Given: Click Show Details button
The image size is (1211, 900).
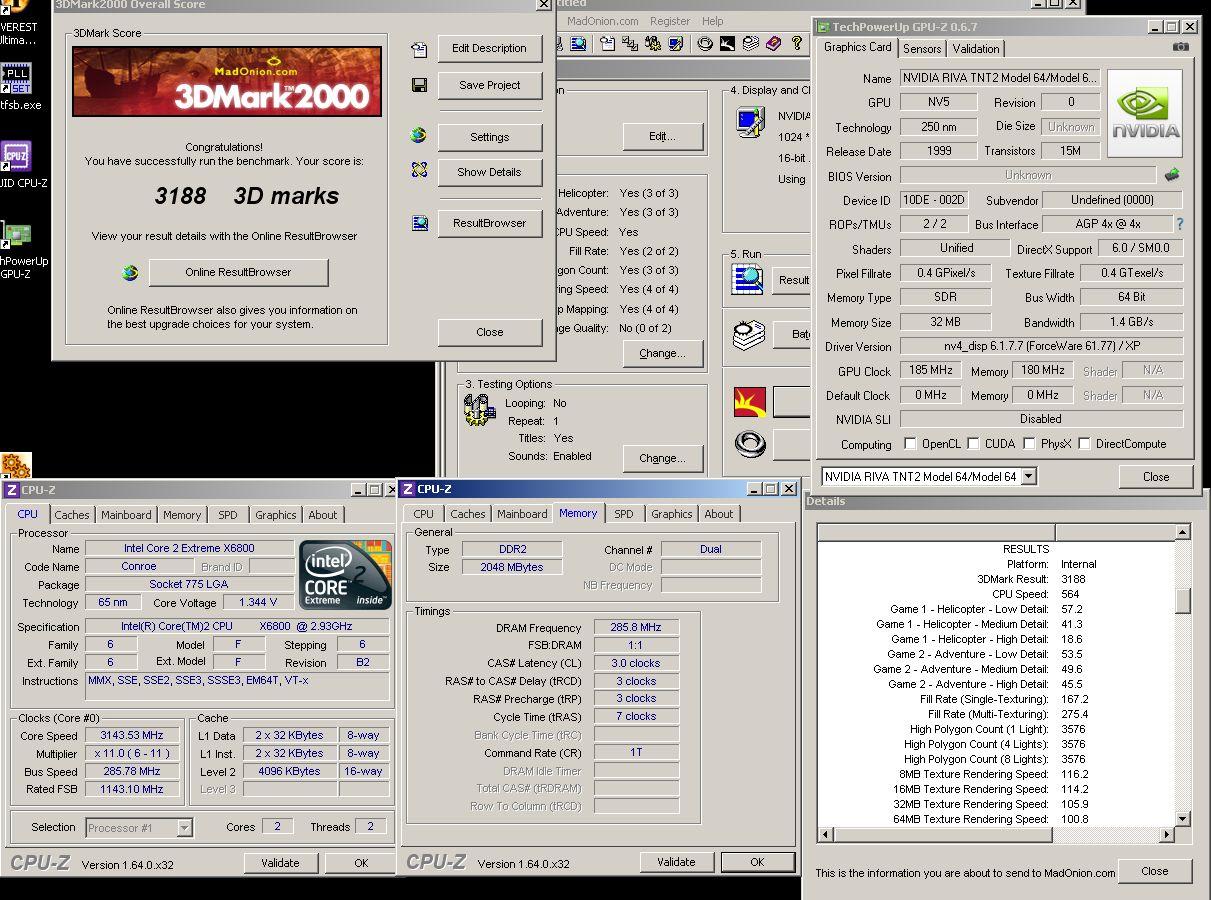Looking at the screenshot, I should pos(489,172).
